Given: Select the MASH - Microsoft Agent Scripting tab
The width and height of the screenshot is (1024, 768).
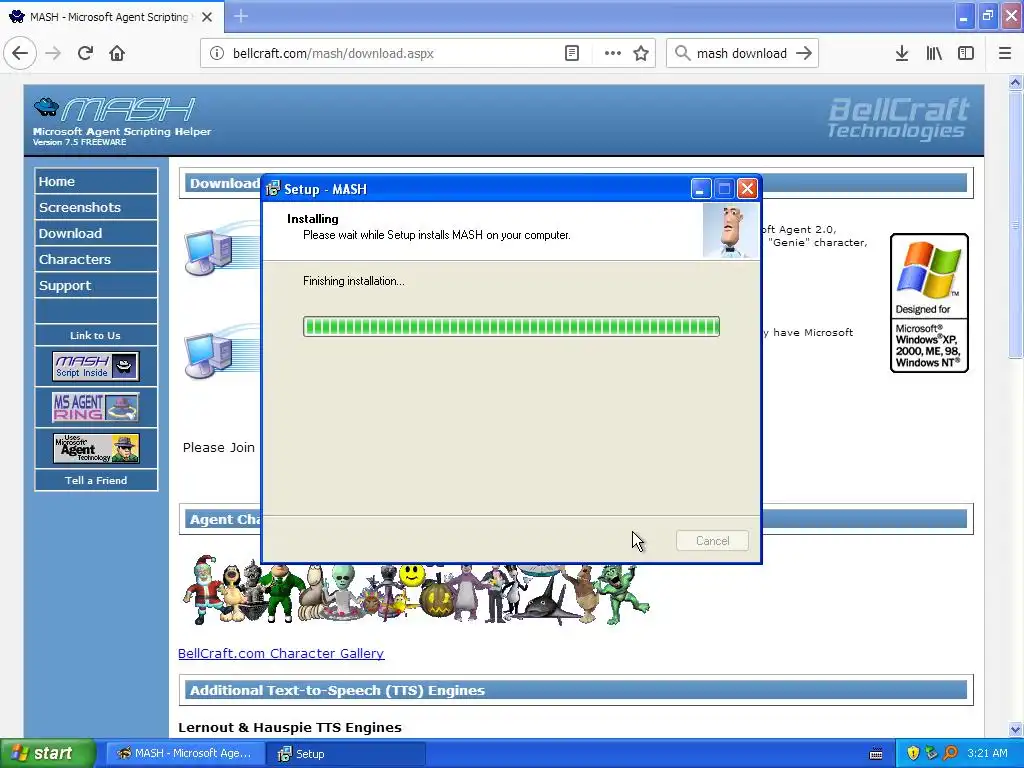Looking at the screenshot, I should pyautogui.click(x=112, y=17).
